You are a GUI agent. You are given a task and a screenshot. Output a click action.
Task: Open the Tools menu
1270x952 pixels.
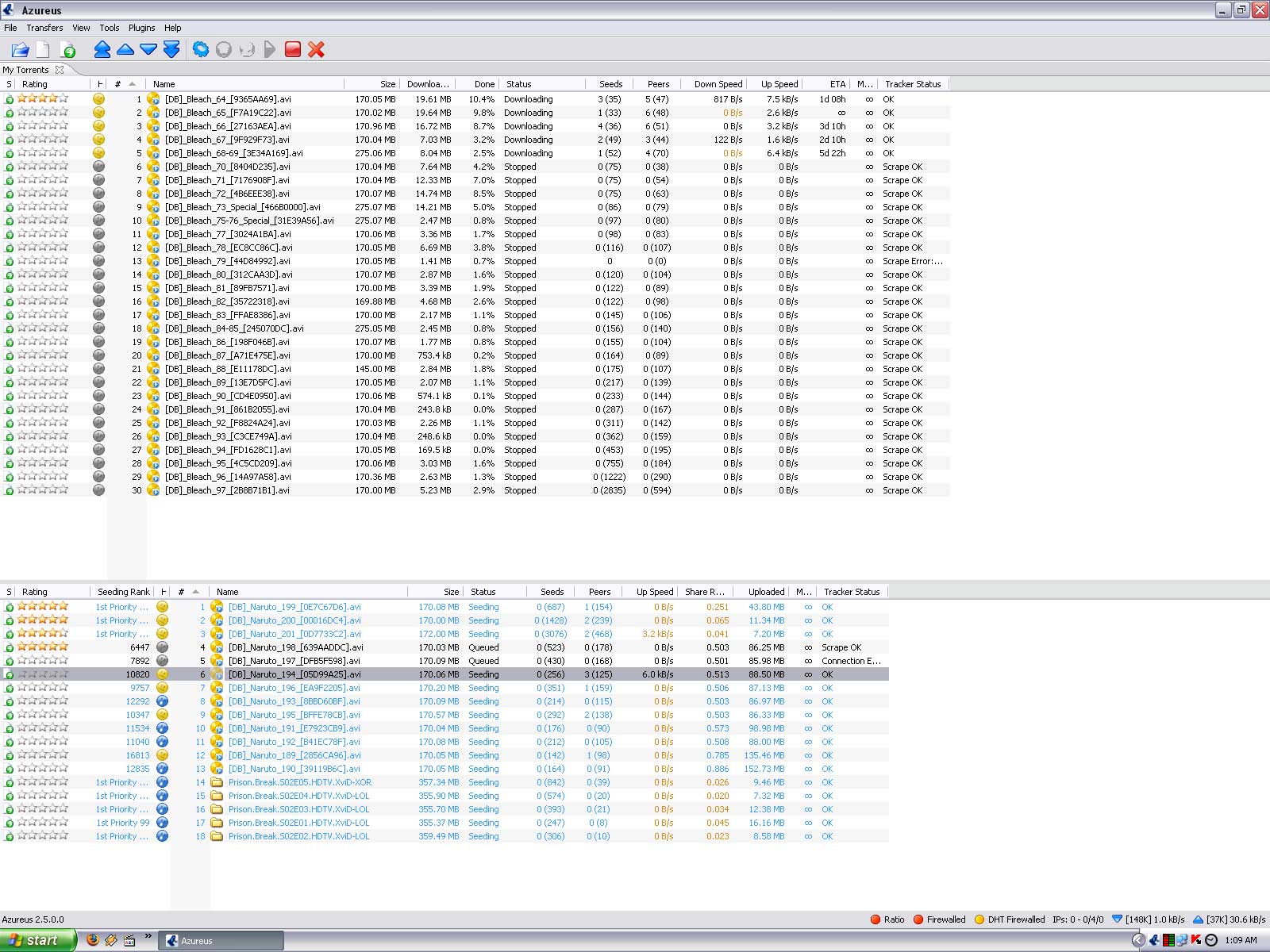[x=110, y=28]
